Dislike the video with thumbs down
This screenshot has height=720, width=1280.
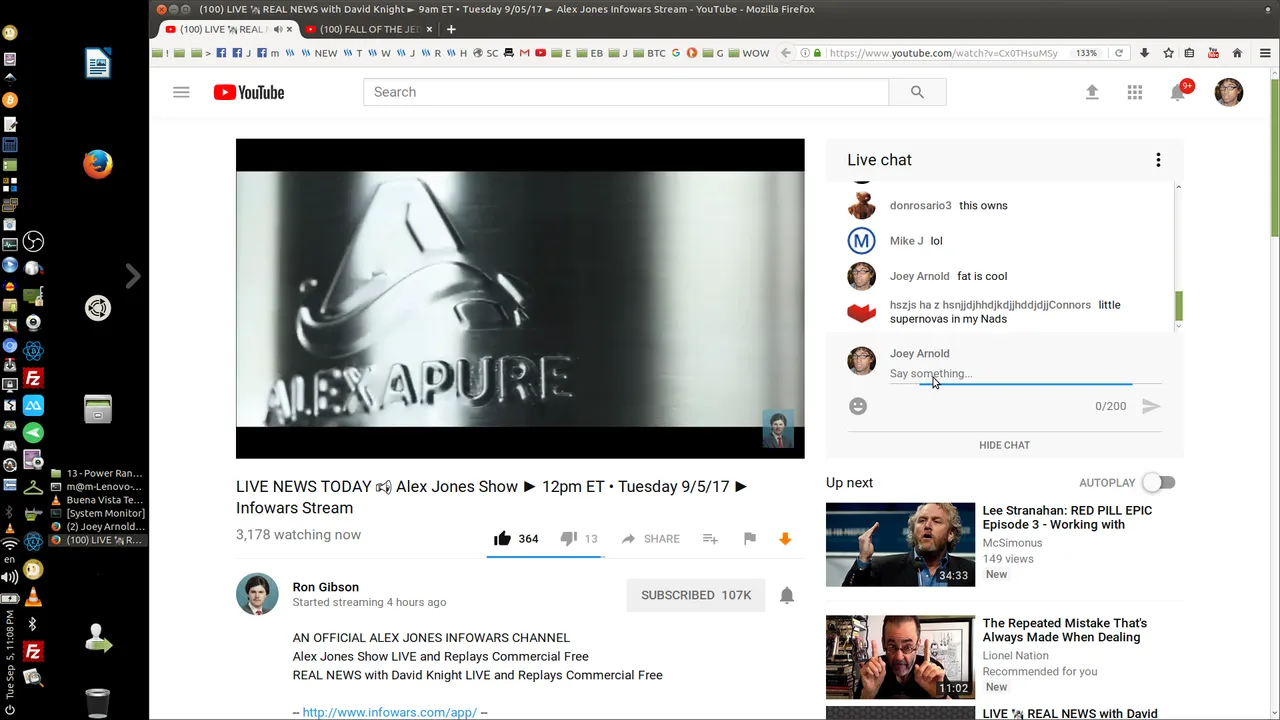[x=568, y=538]
